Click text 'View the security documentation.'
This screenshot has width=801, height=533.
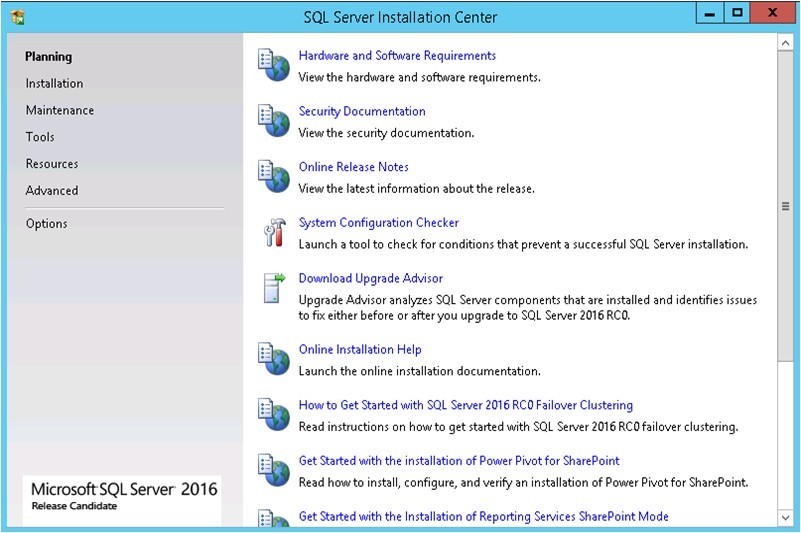(386, 133)
